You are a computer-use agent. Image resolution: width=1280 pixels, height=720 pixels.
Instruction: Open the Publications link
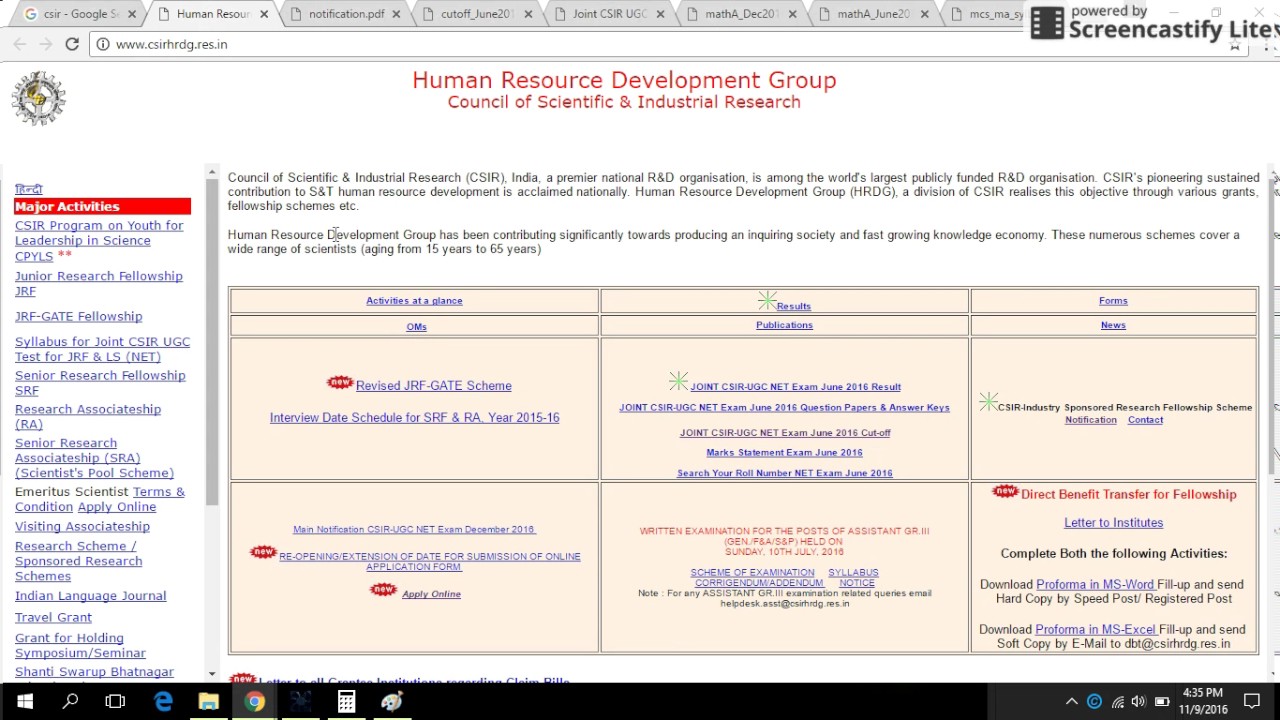tap(784, 325)
